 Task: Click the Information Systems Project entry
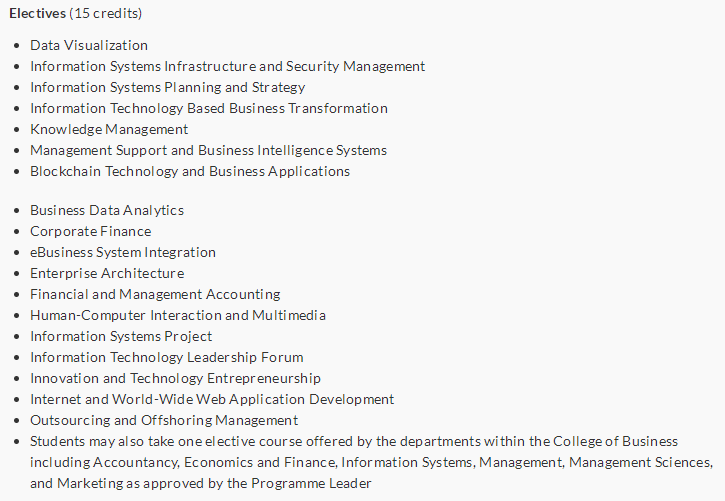click(121, 336)
